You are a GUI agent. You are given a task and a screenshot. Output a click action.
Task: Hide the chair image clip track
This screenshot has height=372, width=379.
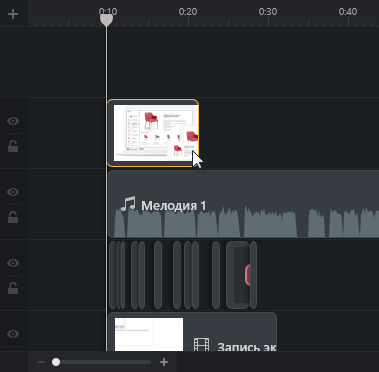13,121
